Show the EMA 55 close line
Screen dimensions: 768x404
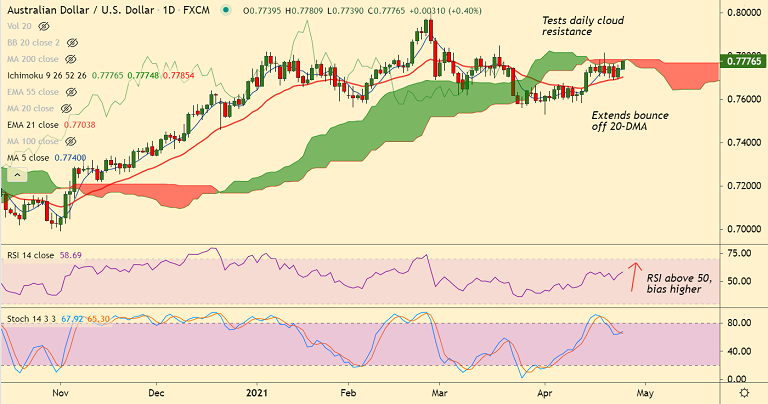tap(71, 92)
